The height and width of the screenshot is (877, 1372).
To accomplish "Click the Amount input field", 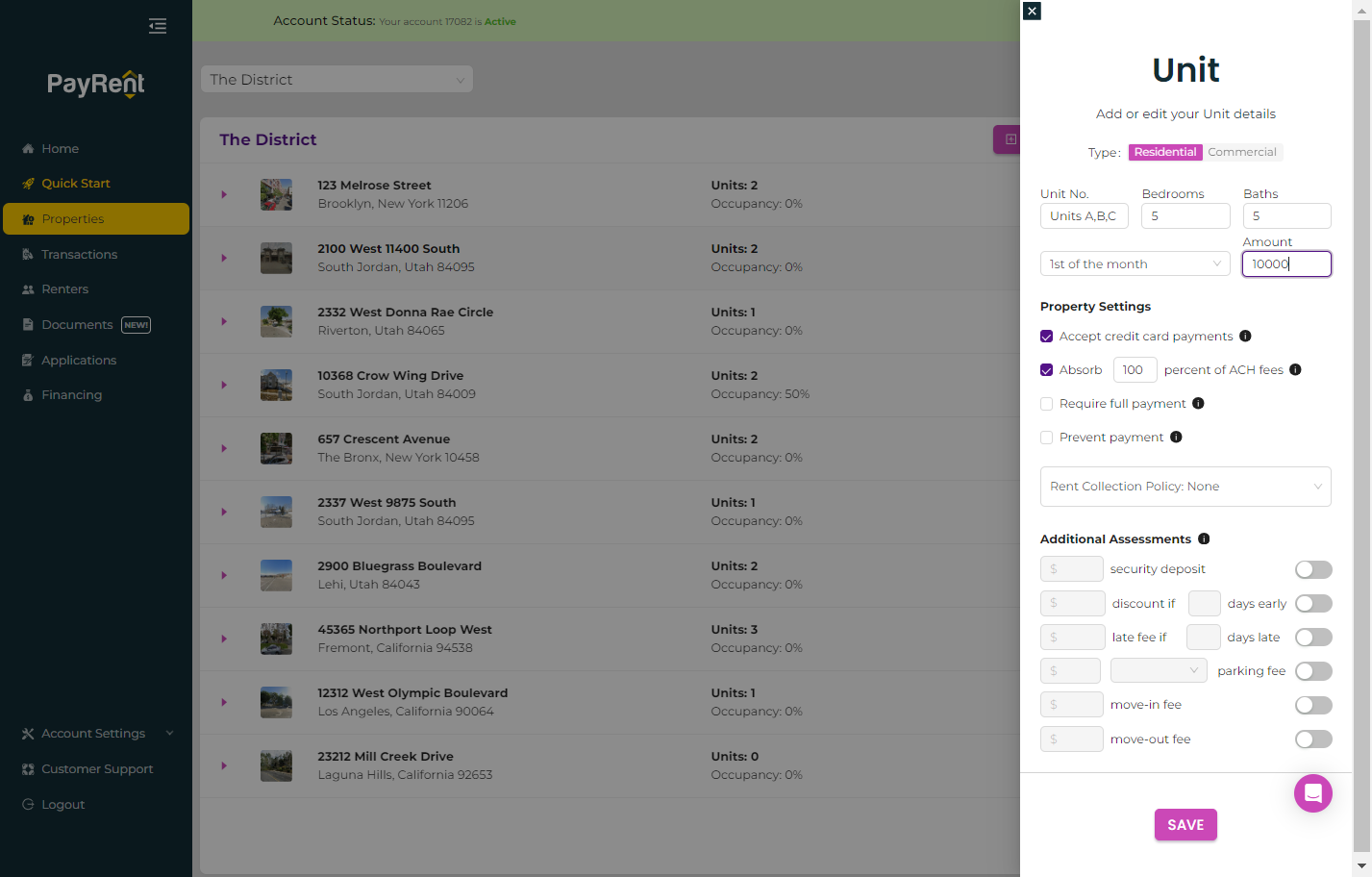I will 1286,264.
